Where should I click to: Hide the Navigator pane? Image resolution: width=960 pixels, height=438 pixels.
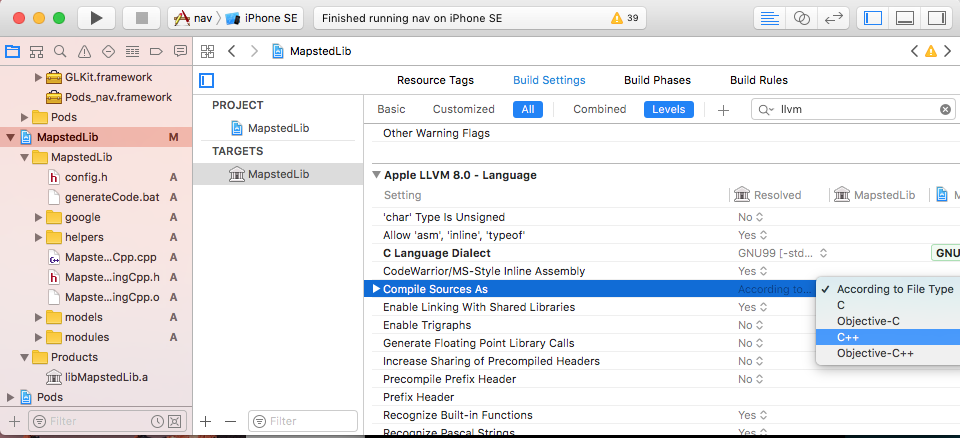[x=872, y=18]
